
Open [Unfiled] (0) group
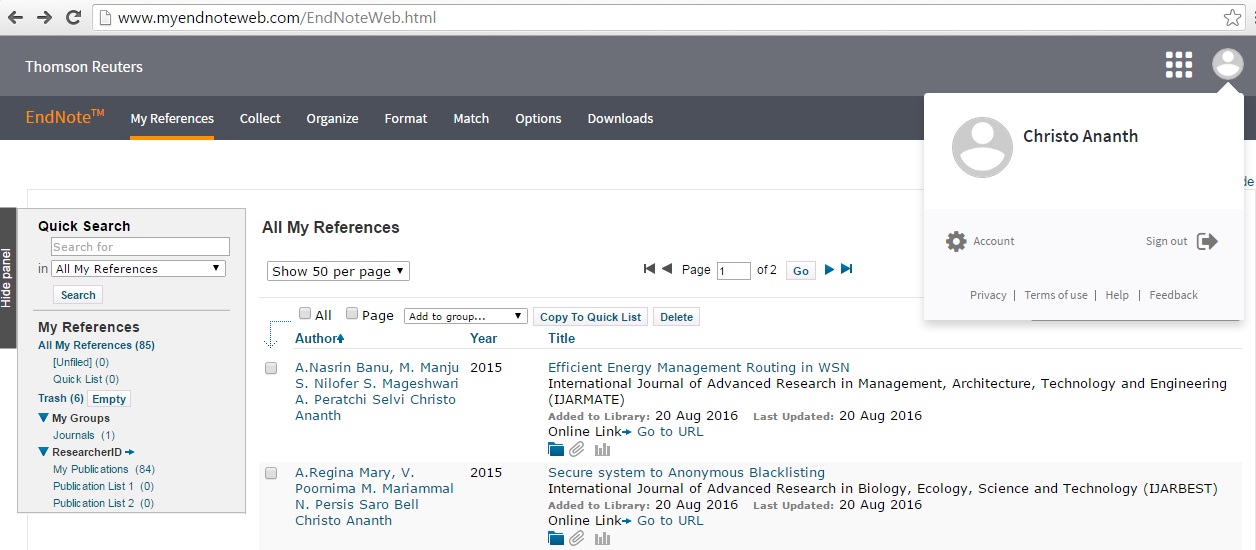pos(81,362)
